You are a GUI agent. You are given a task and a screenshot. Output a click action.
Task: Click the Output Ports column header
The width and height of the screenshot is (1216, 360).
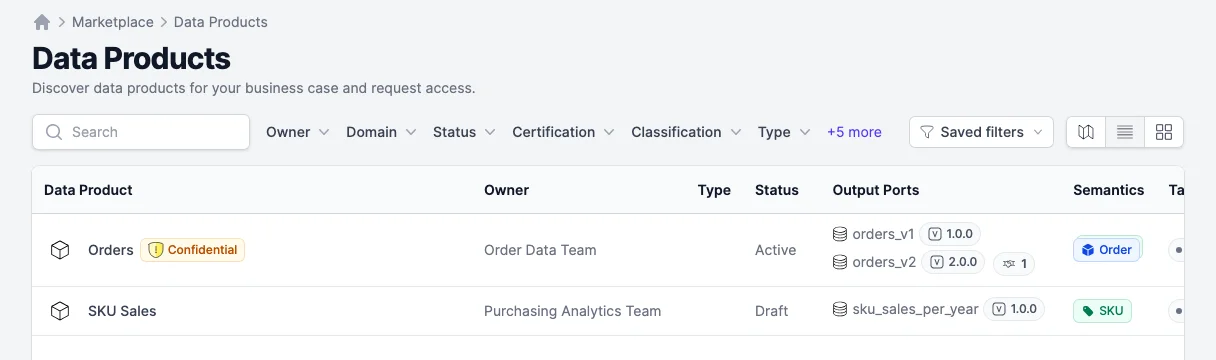876,190
